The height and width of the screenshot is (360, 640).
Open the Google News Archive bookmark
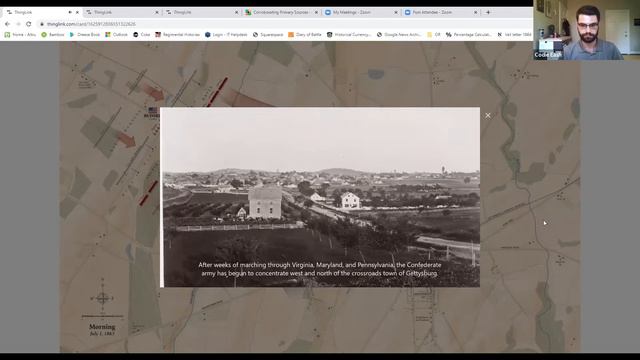pyautogui.click(x=399, y=35)
